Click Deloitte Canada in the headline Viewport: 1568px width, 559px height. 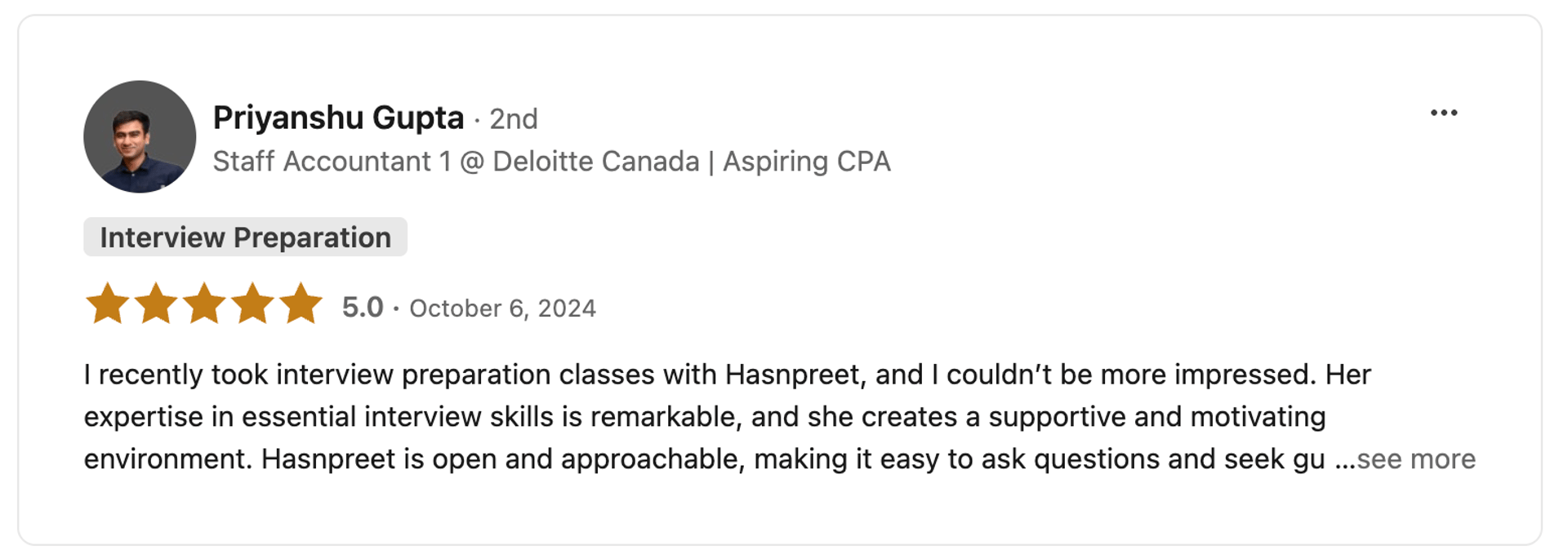point(595,162)
